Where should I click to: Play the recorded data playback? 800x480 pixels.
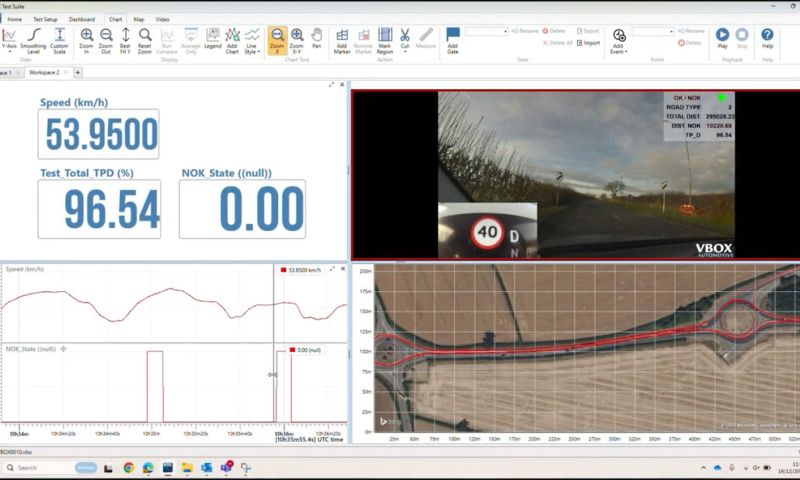(722, 38)
